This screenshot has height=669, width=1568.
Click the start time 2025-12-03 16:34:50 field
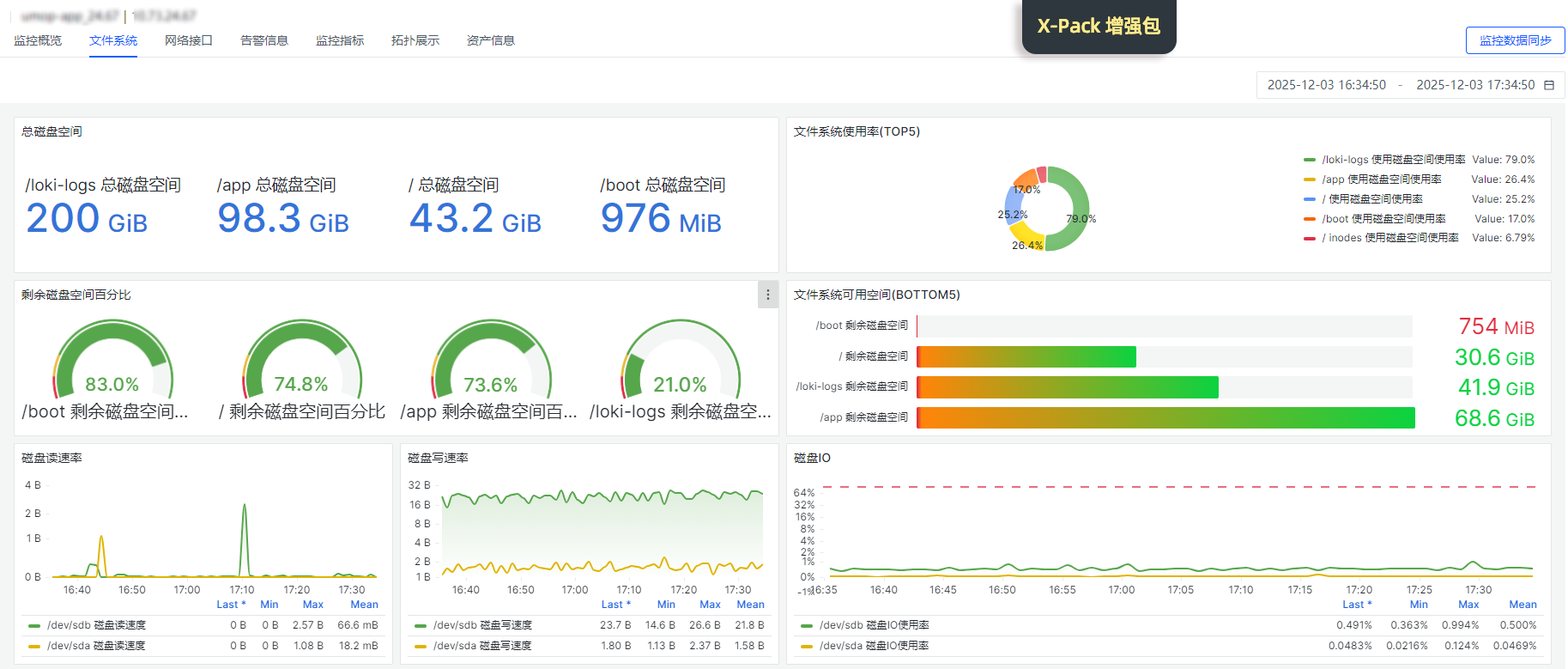[1326, 85]
